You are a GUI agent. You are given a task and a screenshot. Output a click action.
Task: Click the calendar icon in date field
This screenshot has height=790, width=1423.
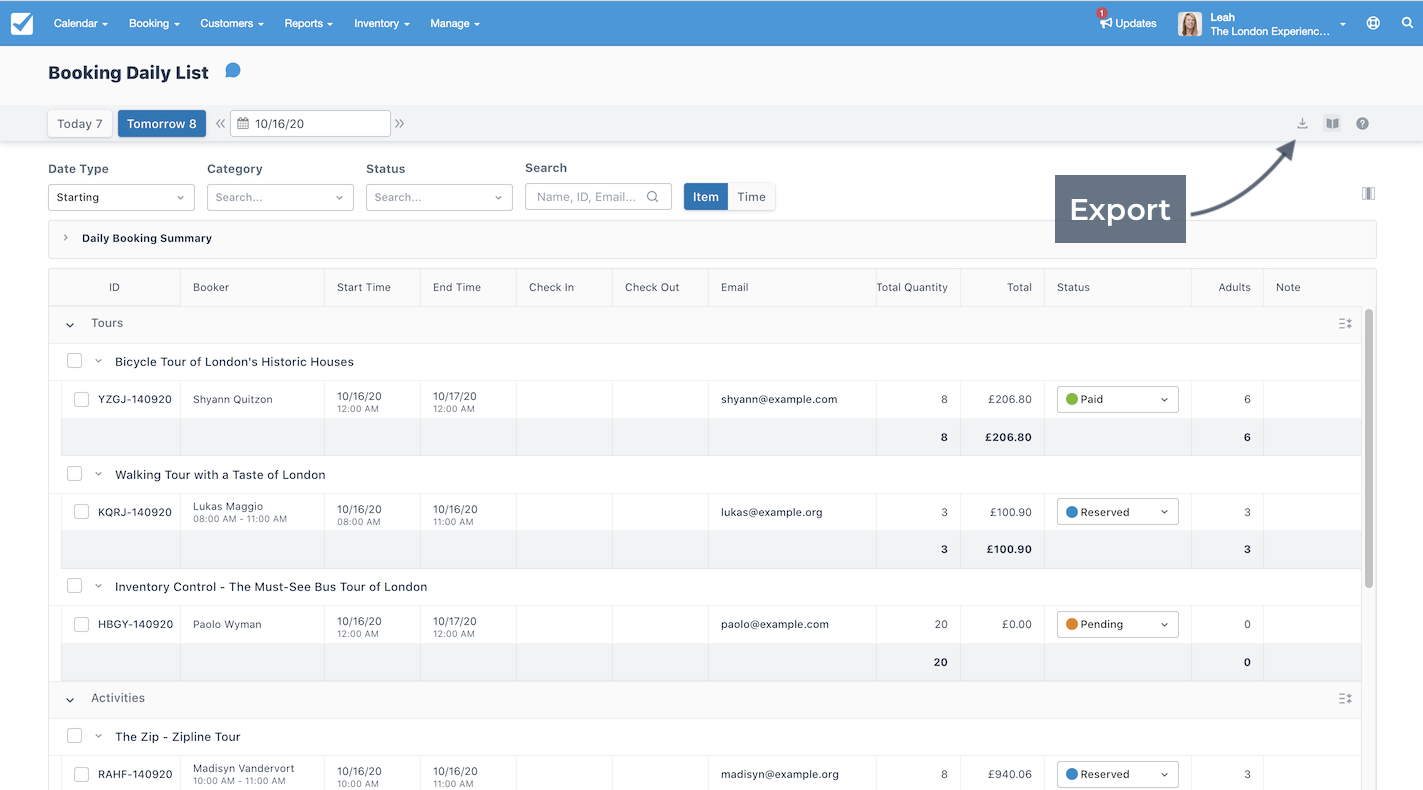coord(243,124)
